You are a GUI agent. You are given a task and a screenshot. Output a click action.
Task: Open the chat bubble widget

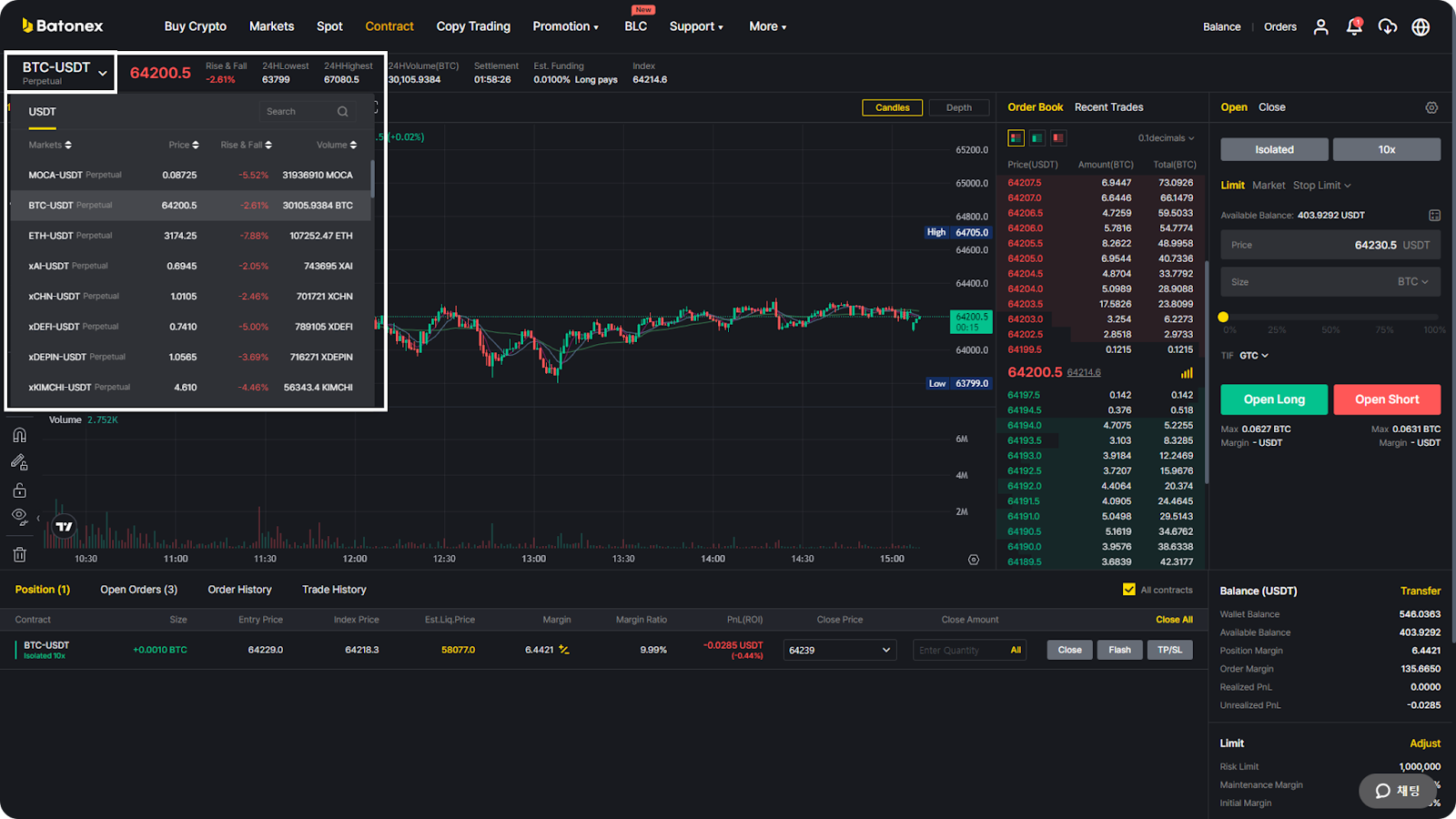click(x=1398, y=791)
